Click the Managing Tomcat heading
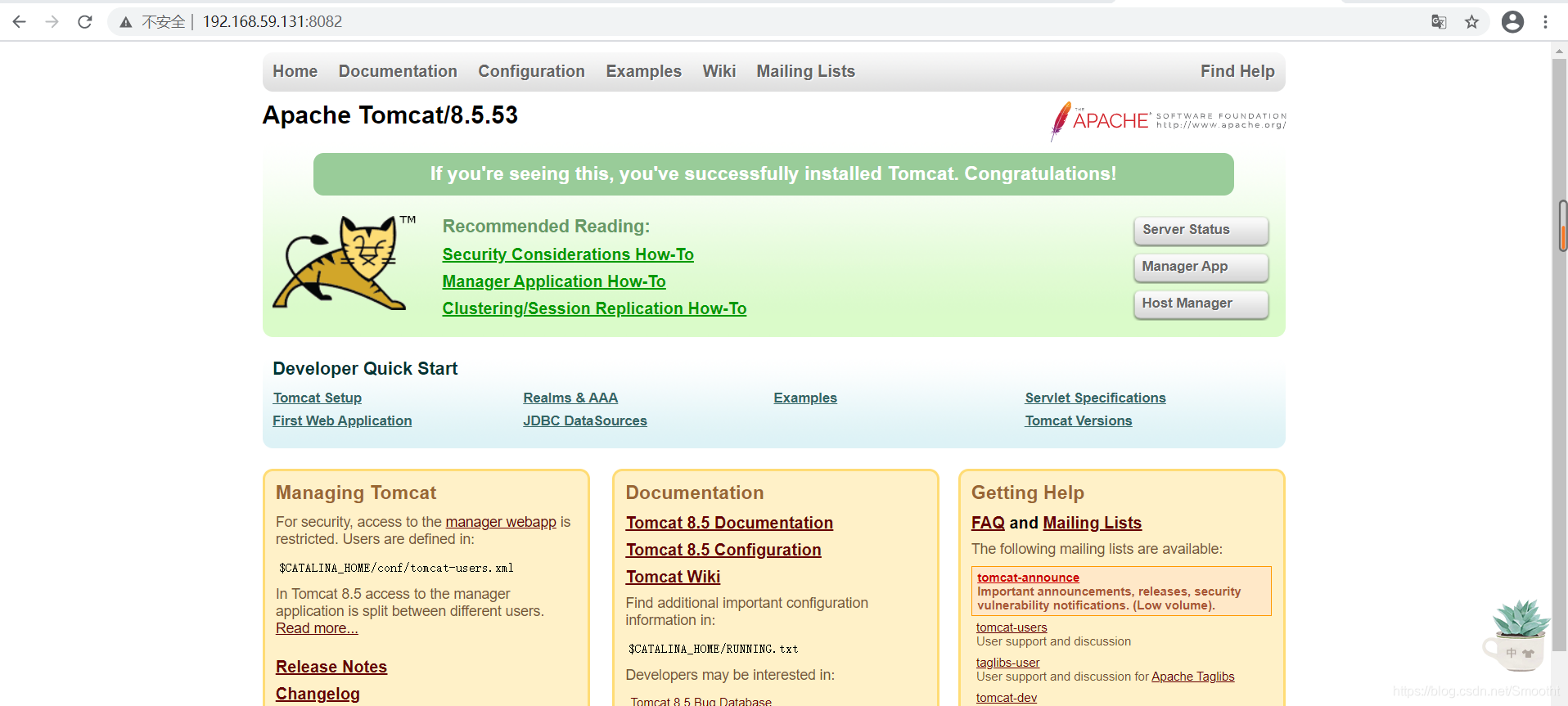The height and width of the screenshot is (706, 1568). point(356,492)
